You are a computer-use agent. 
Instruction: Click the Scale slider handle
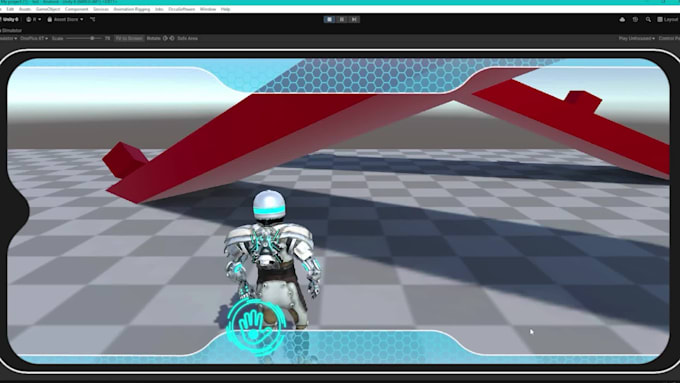pos(92,39)
